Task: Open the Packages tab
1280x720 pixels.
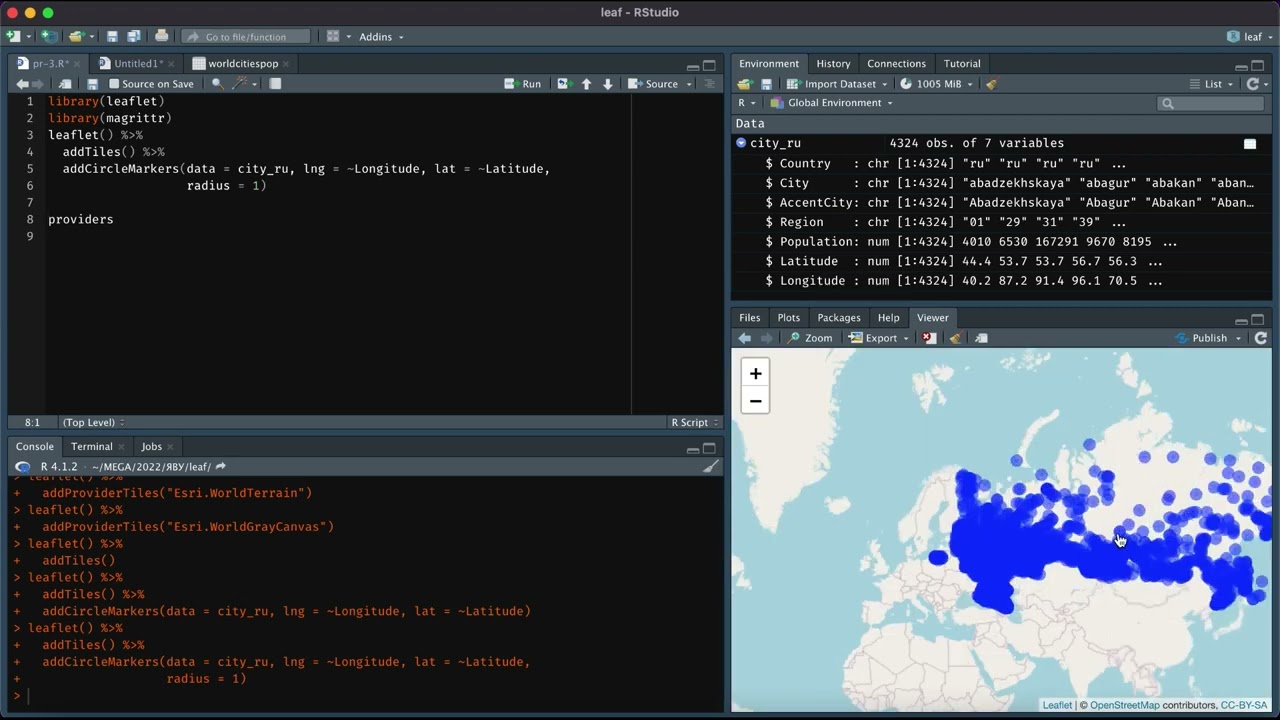Action: (x=839, y=318)
